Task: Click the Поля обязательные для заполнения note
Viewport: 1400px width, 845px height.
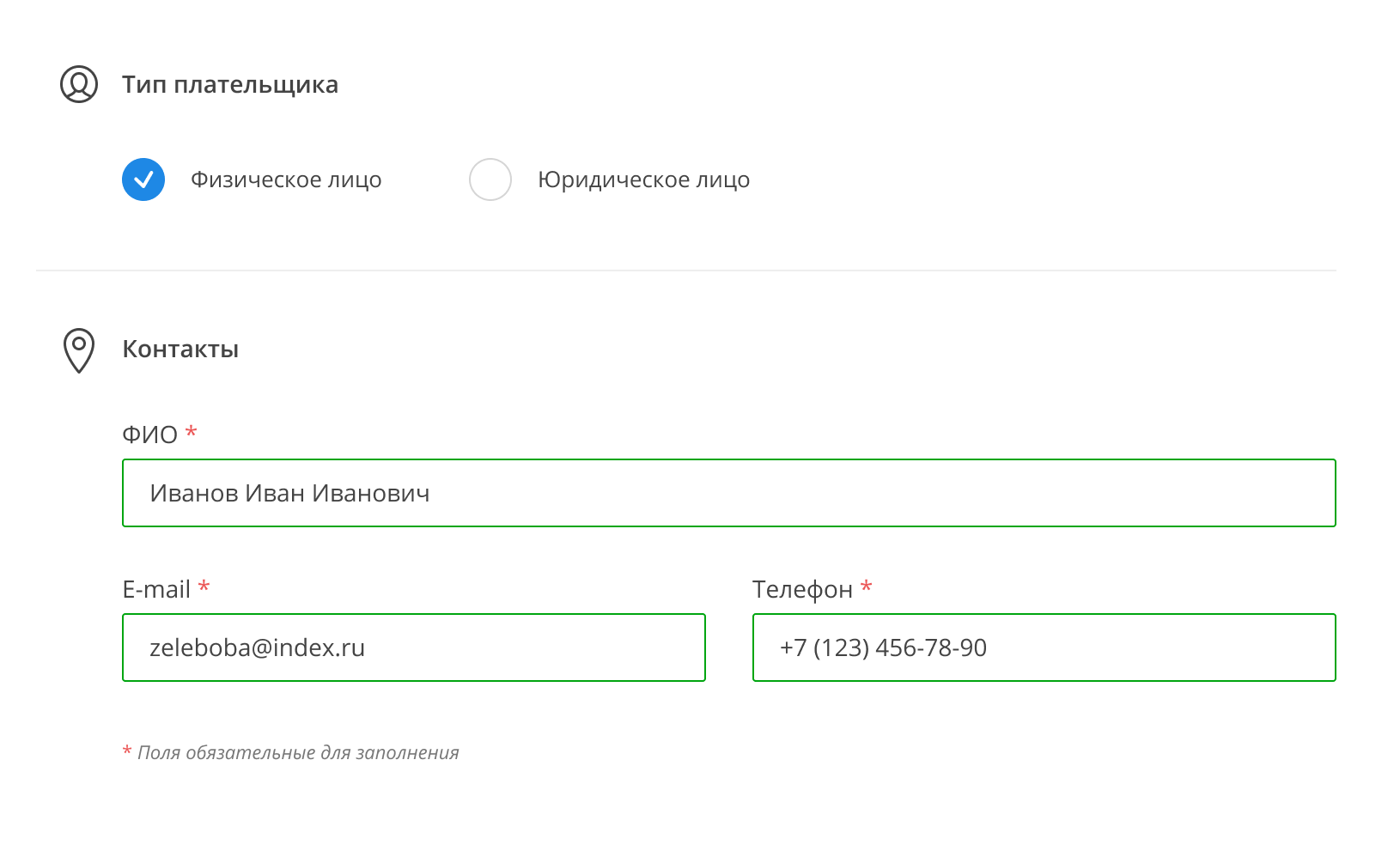Action: pyautogui.click(x=298, y=753)
